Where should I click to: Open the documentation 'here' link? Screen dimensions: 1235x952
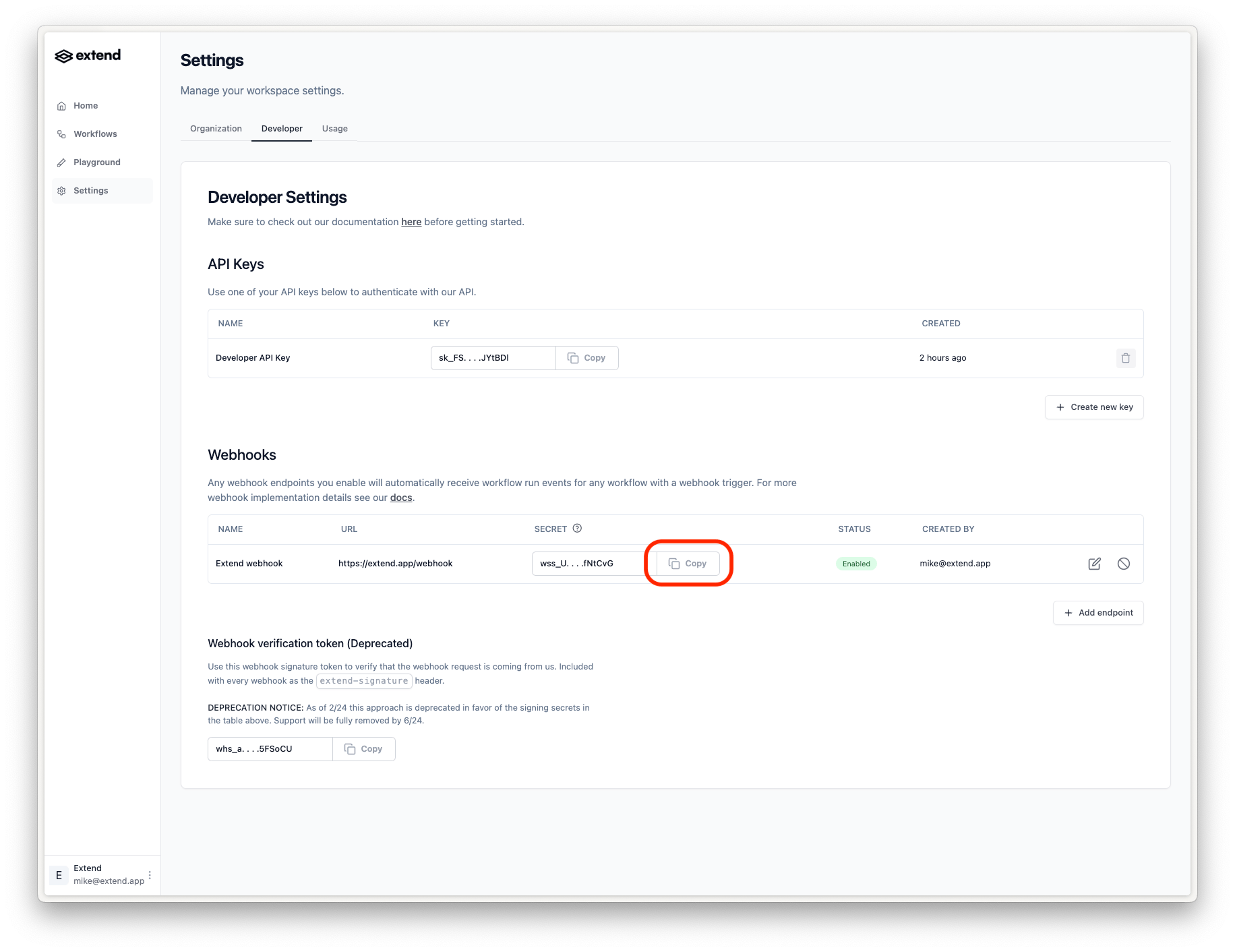click(x=411, y=222)
